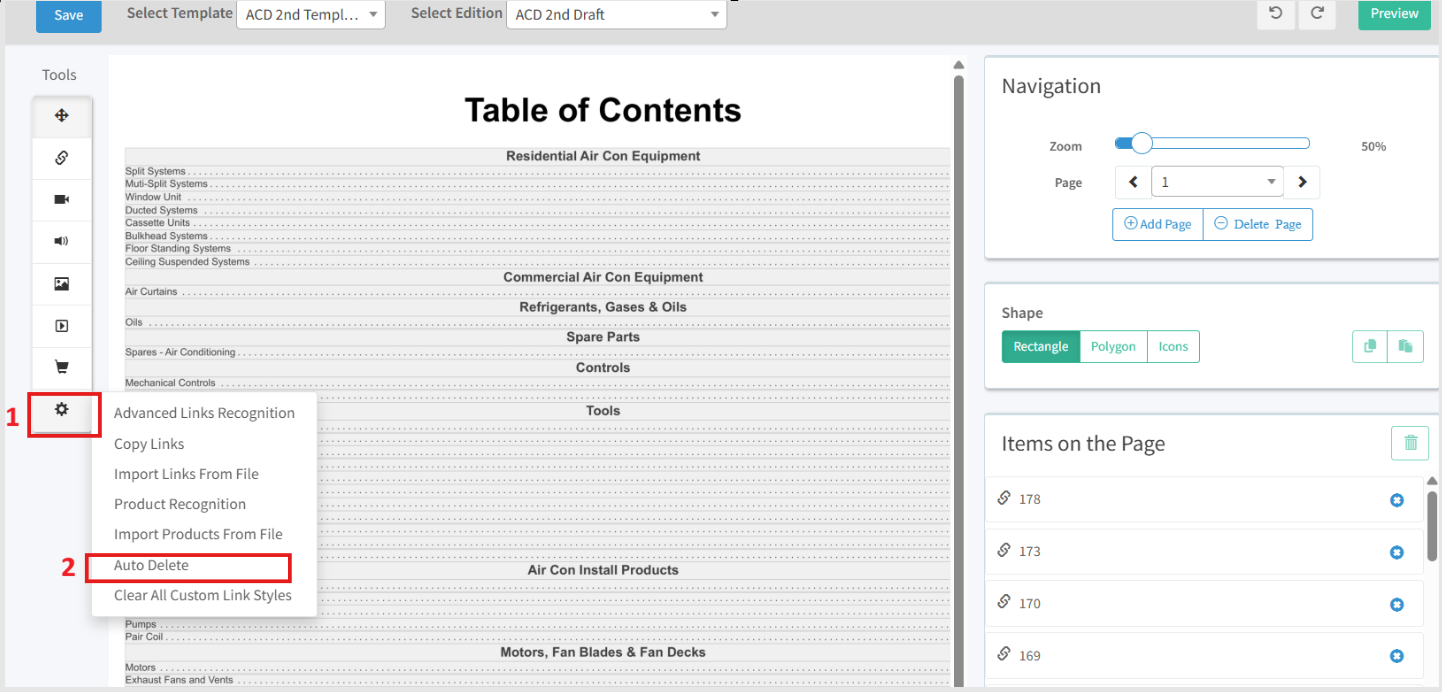Expand the Page number dropdown
Viewport: 1442px width, 692px height.
point(1216,182)
